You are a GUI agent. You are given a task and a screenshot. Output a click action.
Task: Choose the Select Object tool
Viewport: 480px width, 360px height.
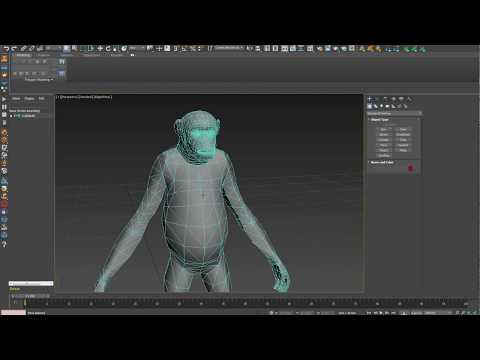click(67, 49)
